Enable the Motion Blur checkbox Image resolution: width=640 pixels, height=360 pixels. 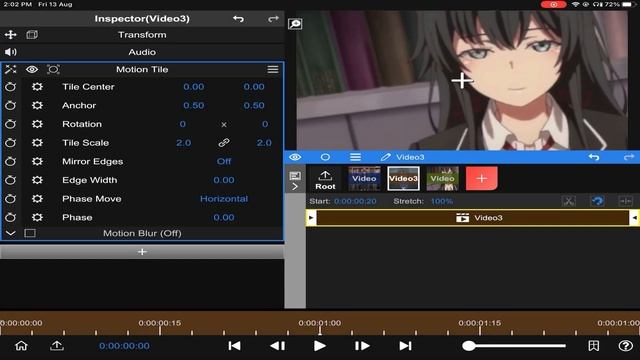tap(30, 233)
